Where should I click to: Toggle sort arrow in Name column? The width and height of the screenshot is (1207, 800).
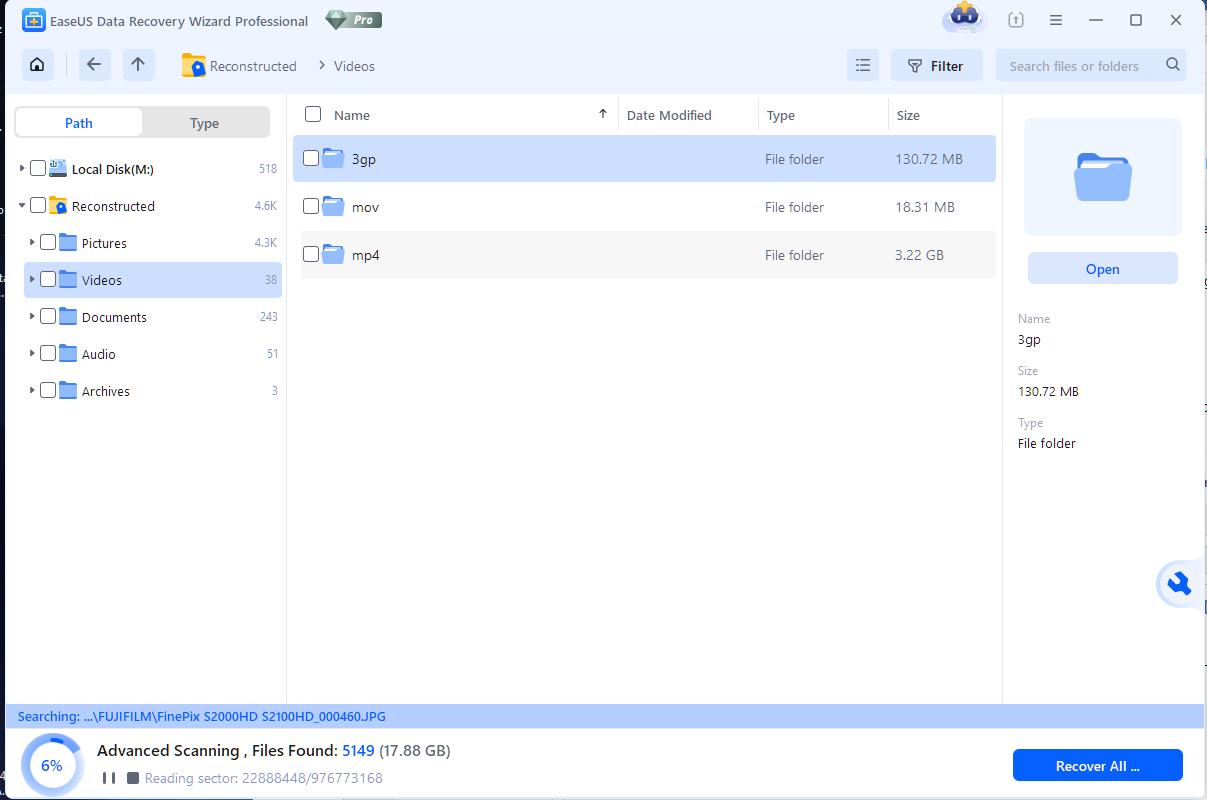pyautogui.click(x=603, y=114)
